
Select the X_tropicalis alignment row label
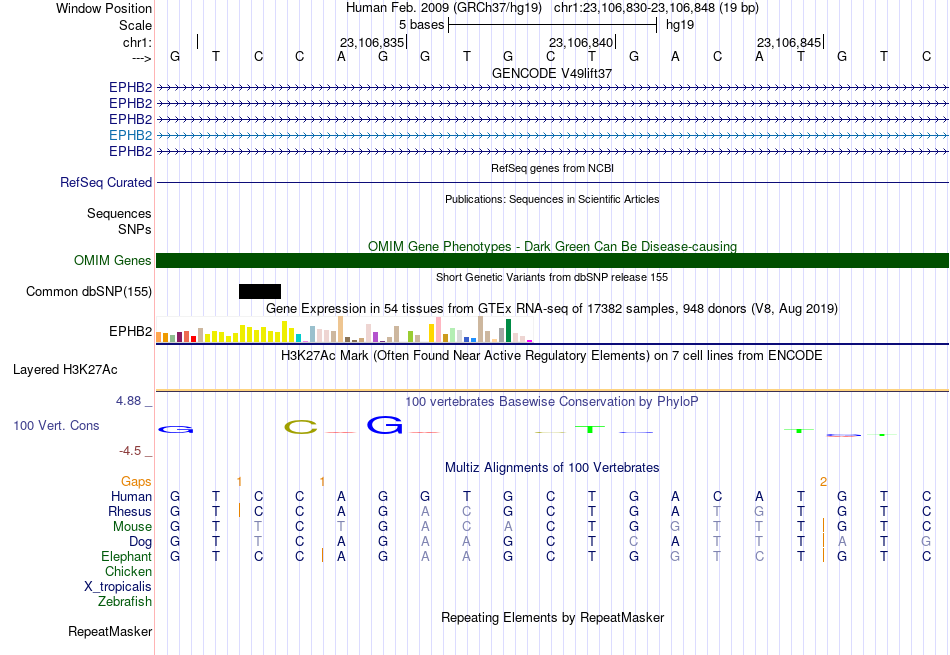pos(118,587)
